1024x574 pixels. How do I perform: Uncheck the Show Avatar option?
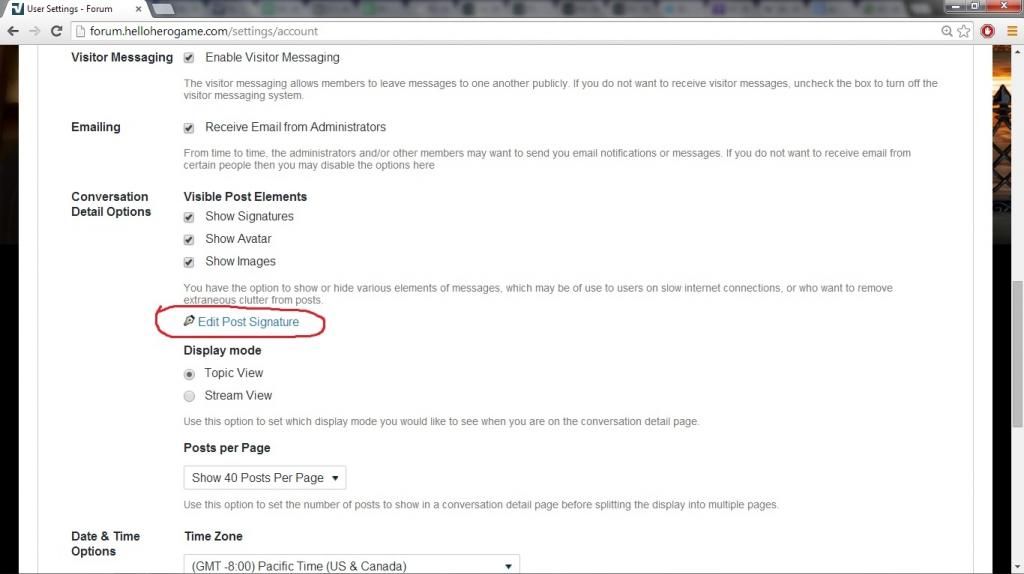(x=189, y=240)
